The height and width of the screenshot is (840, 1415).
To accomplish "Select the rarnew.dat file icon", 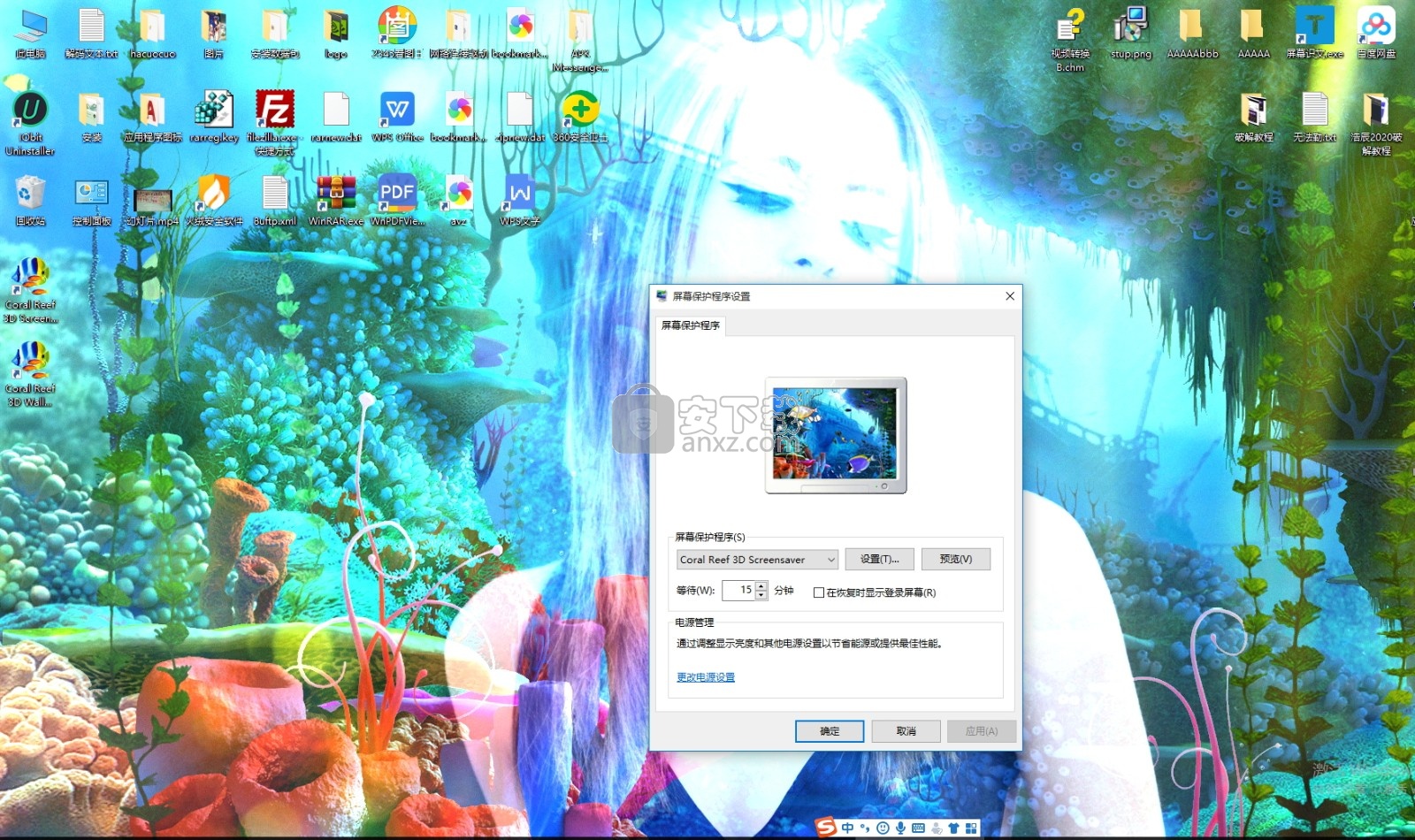I will [336, 117].
